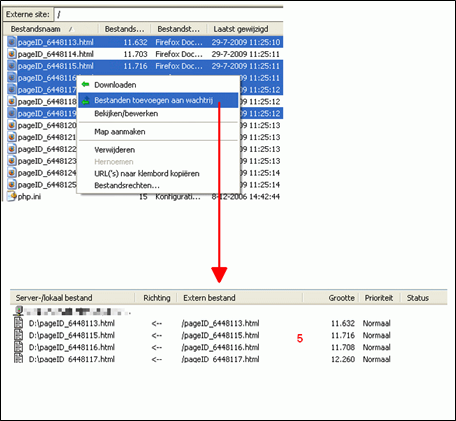This screenshot has height=421, width=456.
Task: Click the Firefox icon of pageID_6448115.html
Action: (12, 66)
